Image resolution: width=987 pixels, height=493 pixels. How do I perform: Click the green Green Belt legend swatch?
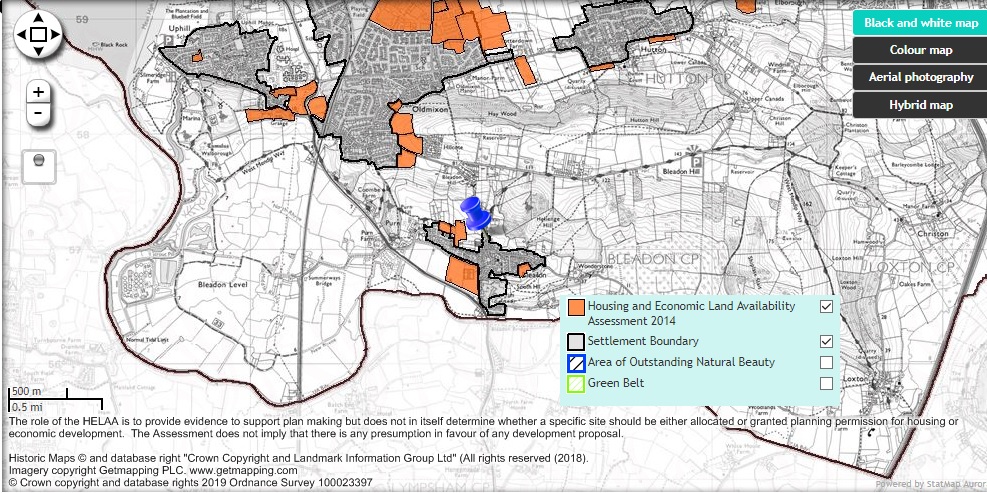tap(576, 383)
